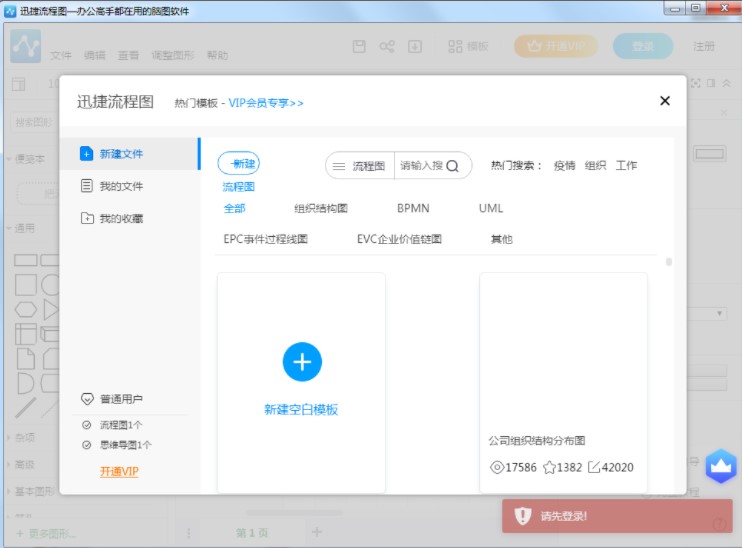Click the 疫情 hot search keyword
This screenshot has height=548, width=742.
(564, 166)
